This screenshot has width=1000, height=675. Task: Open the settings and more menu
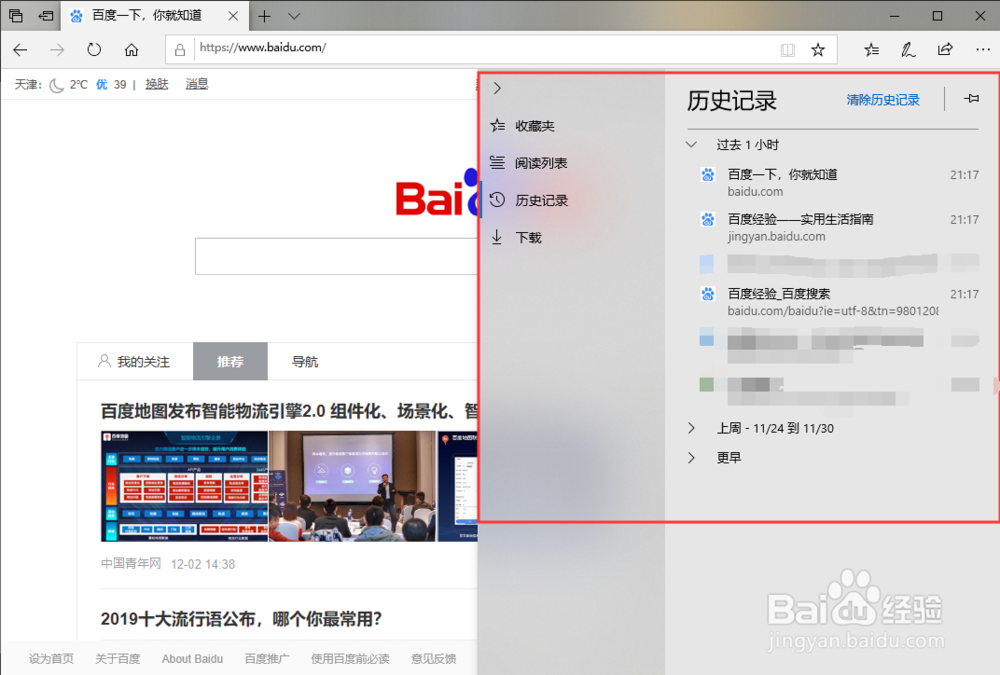pos(983,50)
